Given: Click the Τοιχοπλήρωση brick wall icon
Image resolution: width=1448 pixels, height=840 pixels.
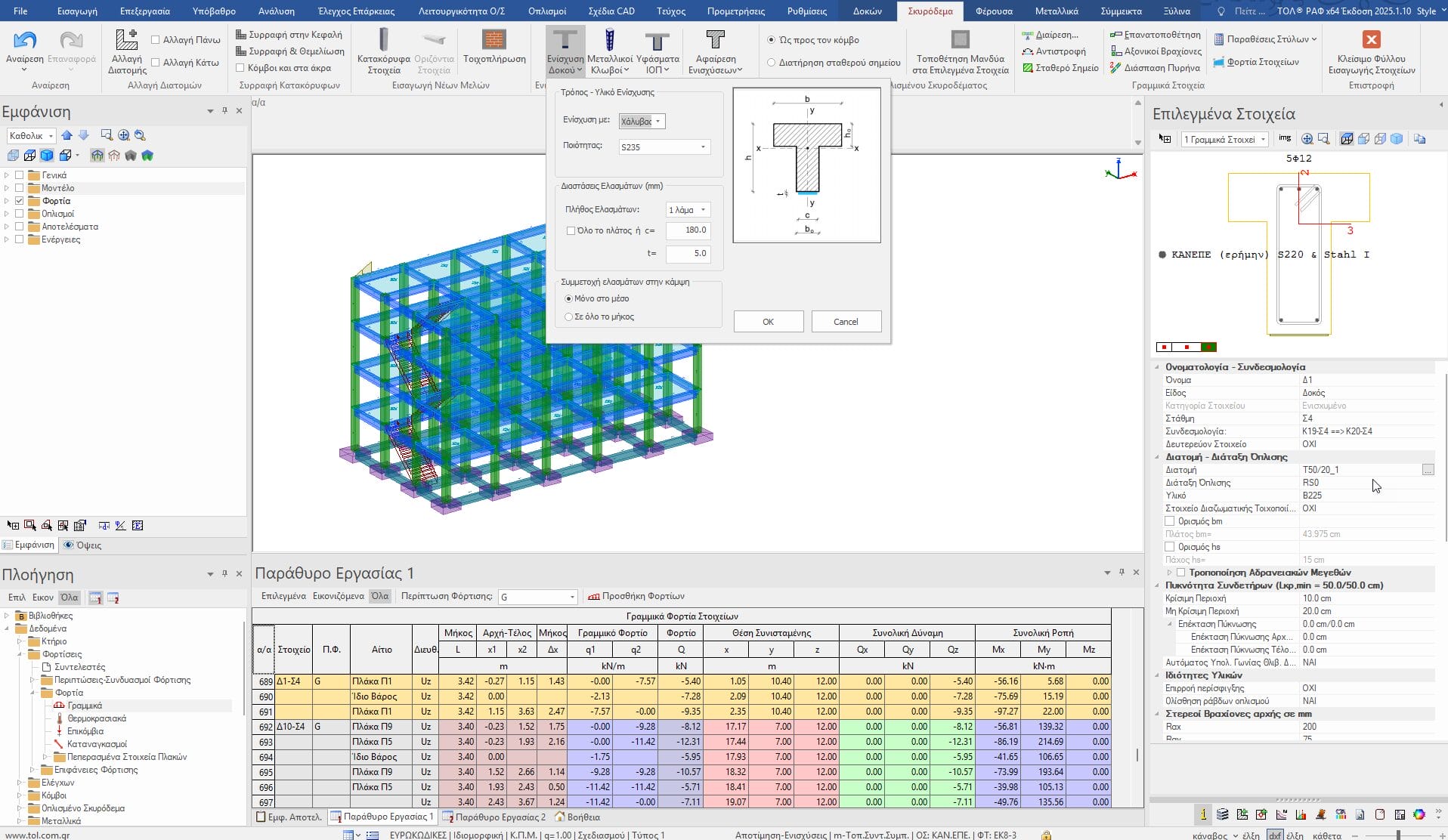Looking at the screenshot, I should (x=494, y=41).
